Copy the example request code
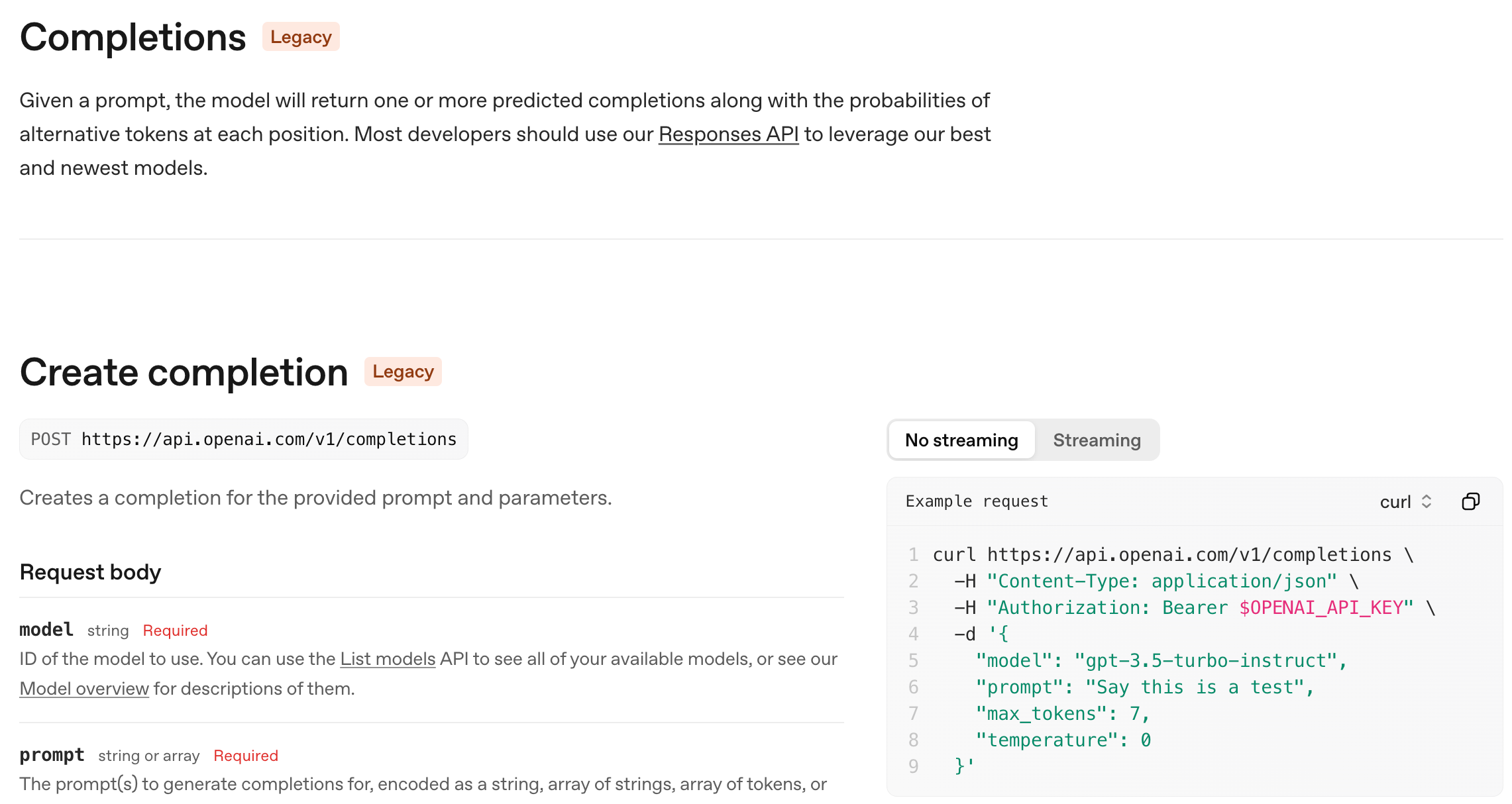Viewport: 1512px width, 804px height. point(1470,501)
